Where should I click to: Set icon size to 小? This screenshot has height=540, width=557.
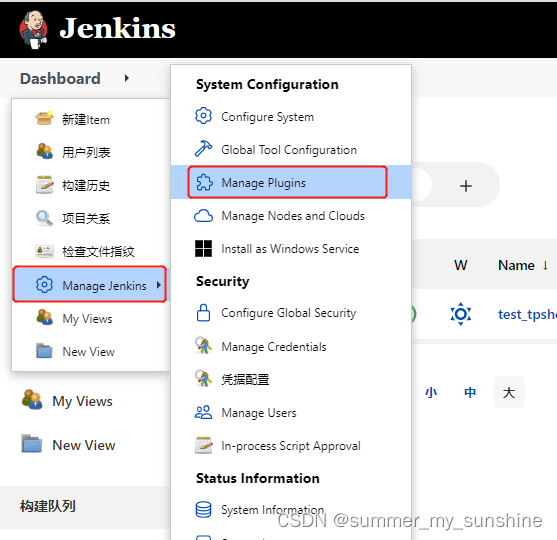(x=431, y=392)
